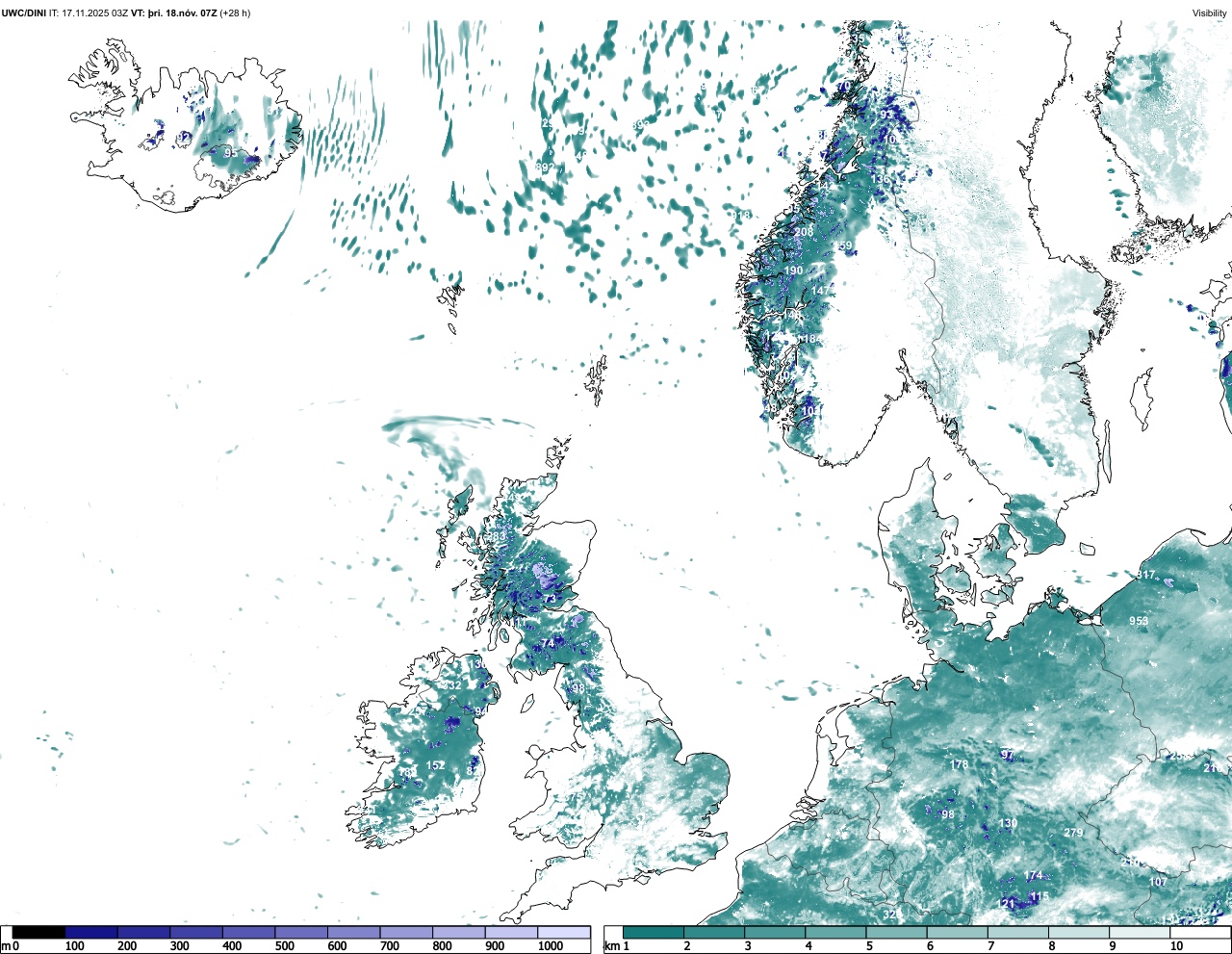1232x954 pixels.
Task: Click the "190" value over Norway
Action: tap(793, 271)
